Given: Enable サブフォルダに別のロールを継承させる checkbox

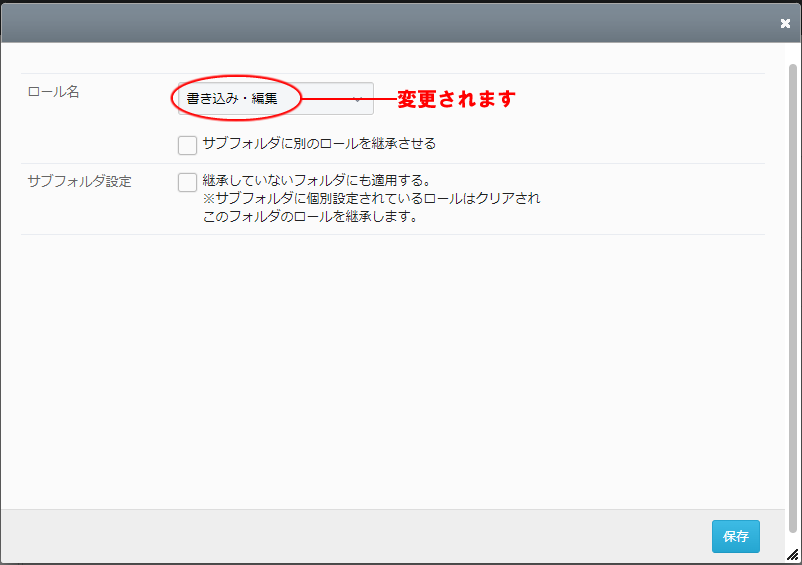Looking at the screenshot, I should tap(187, 145).
